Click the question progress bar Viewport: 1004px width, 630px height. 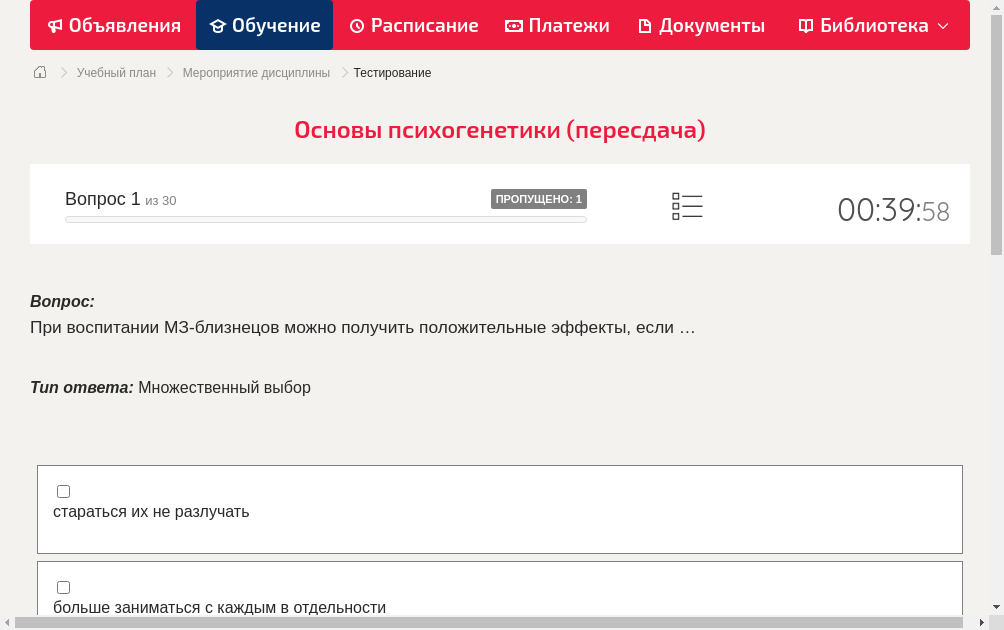(x=325, y=219)
